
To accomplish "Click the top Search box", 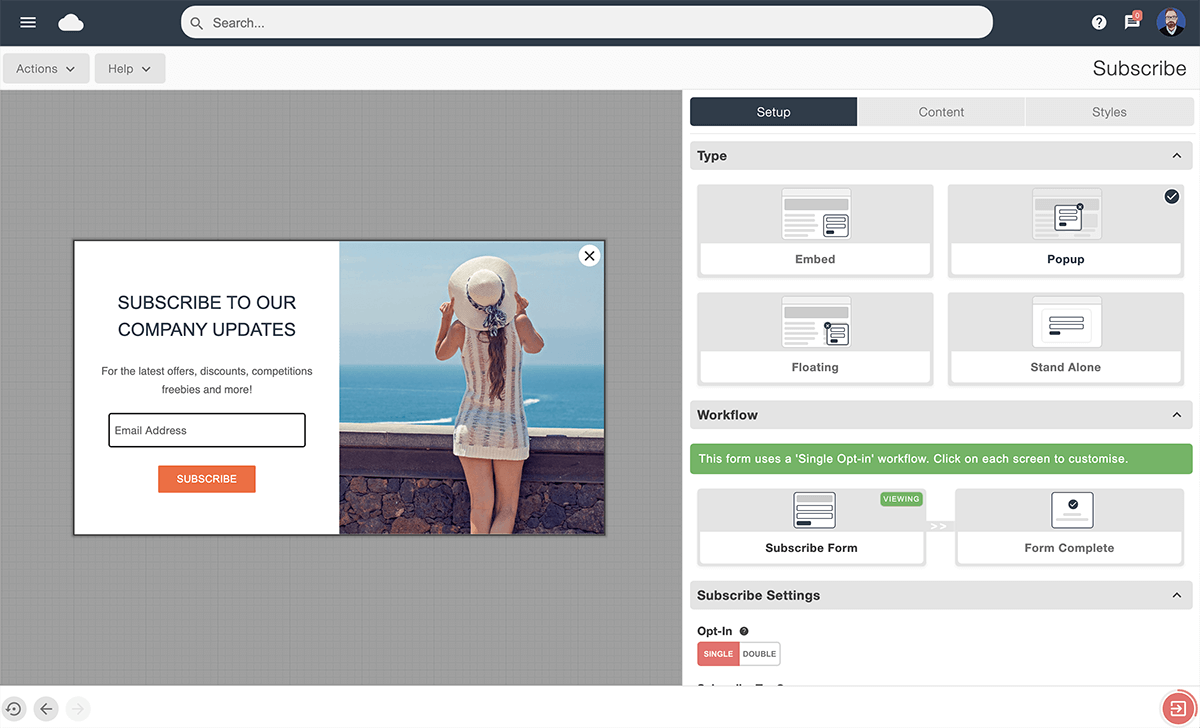I will click(x=587, y=23).
